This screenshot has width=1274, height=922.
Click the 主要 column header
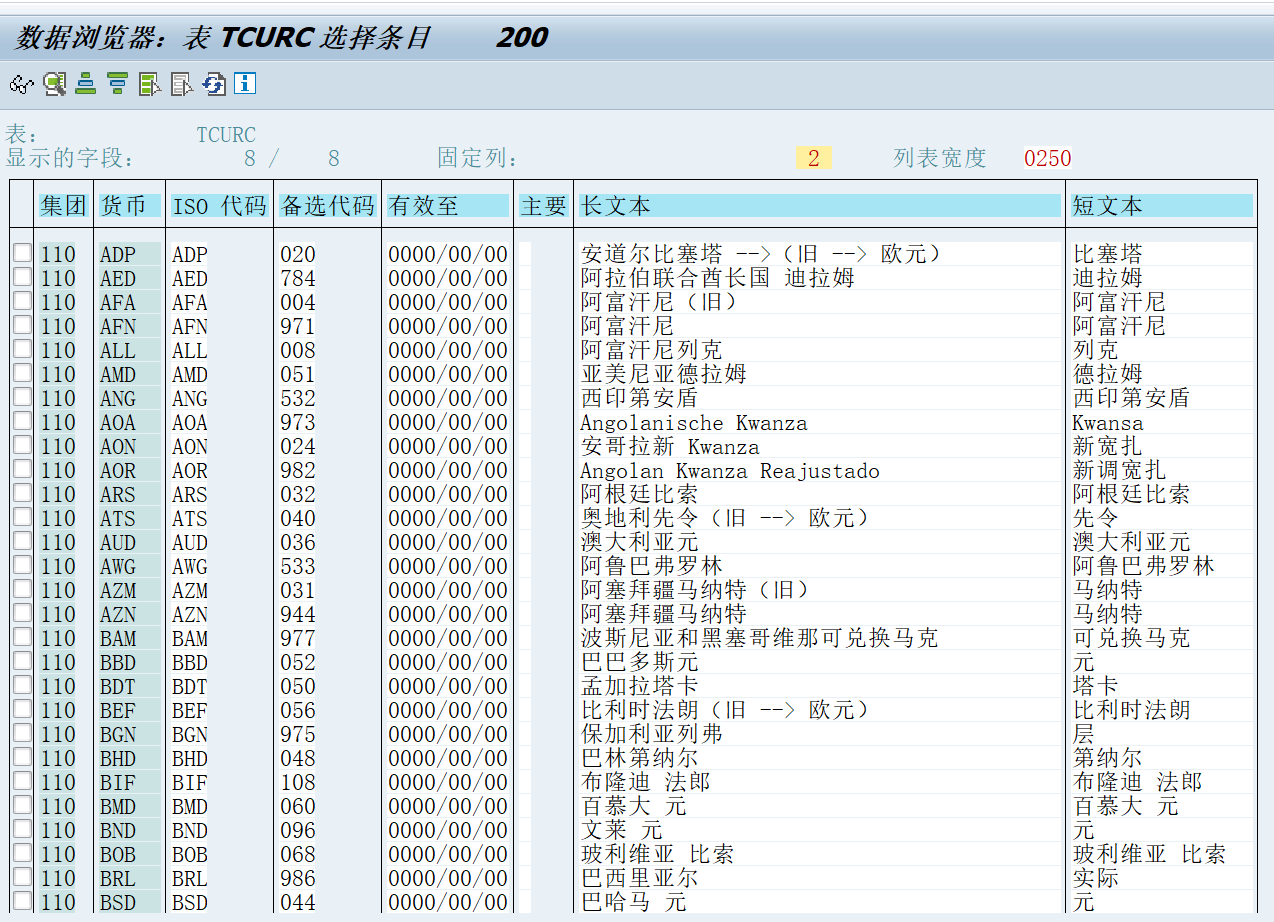[x=544, y=206]
